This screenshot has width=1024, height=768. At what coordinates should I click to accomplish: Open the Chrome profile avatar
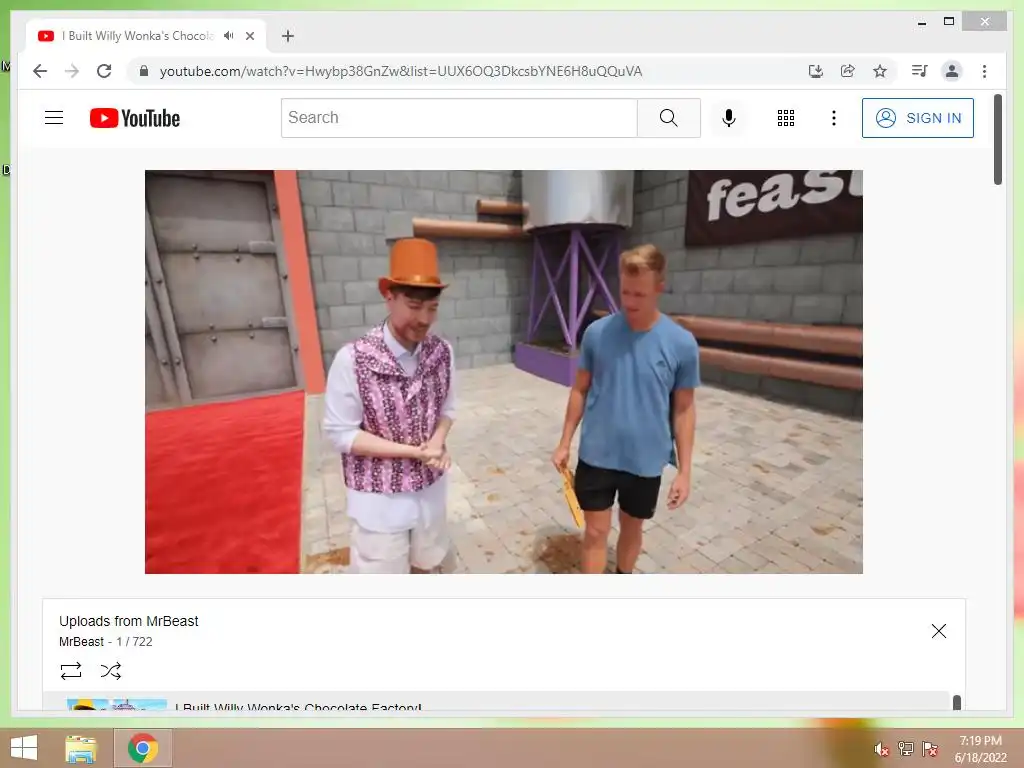tap(952, 71)
